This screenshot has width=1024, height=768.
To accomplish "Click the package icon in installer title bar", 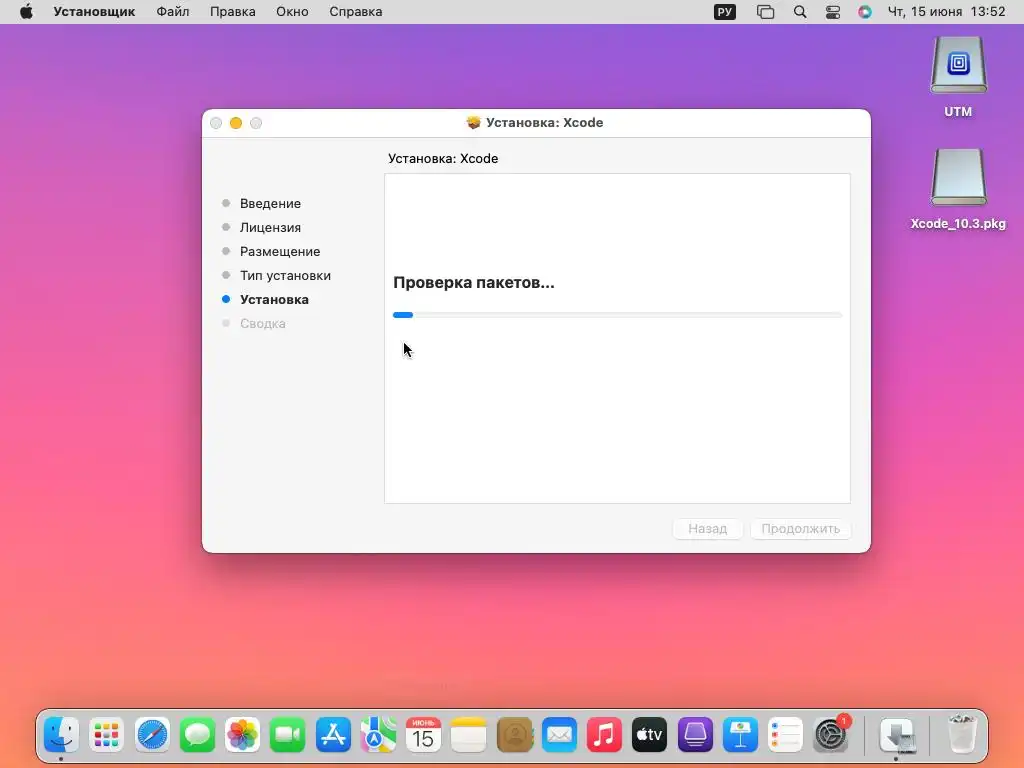I will pyautogui.click(x=473, y=122).
